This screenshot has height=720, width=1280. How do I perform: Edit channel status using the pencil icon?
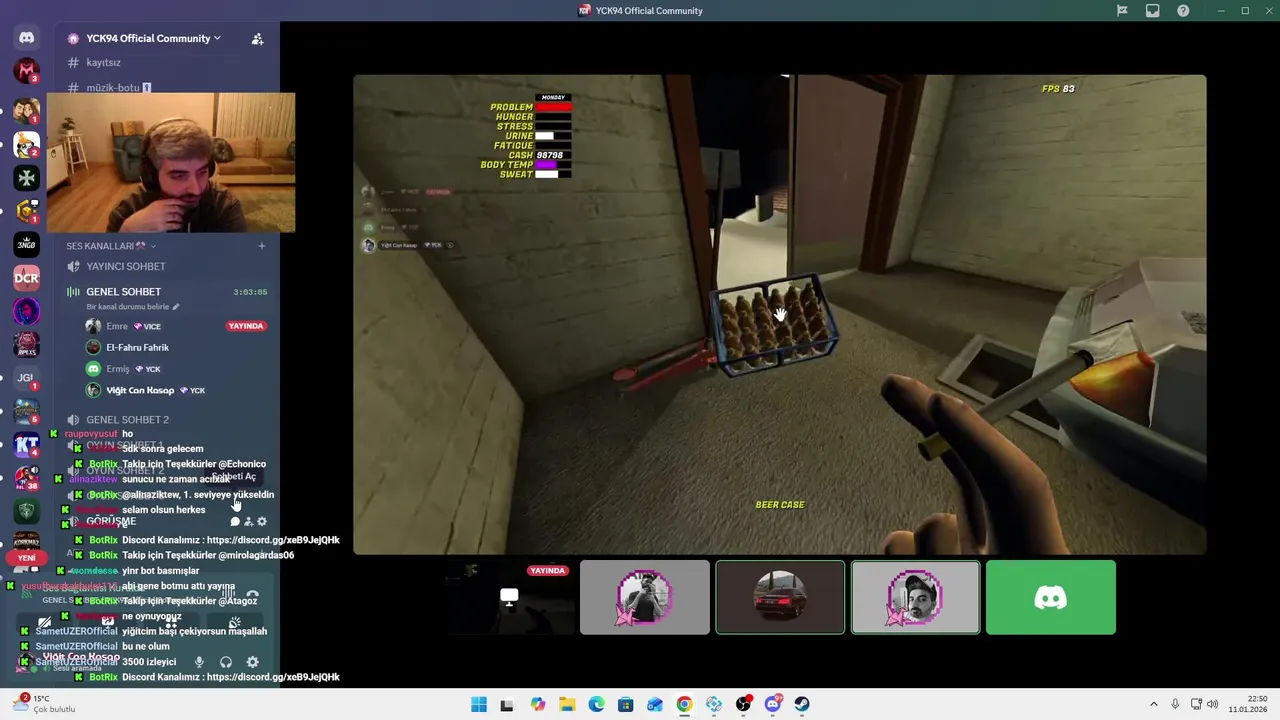tap(176, 307)
